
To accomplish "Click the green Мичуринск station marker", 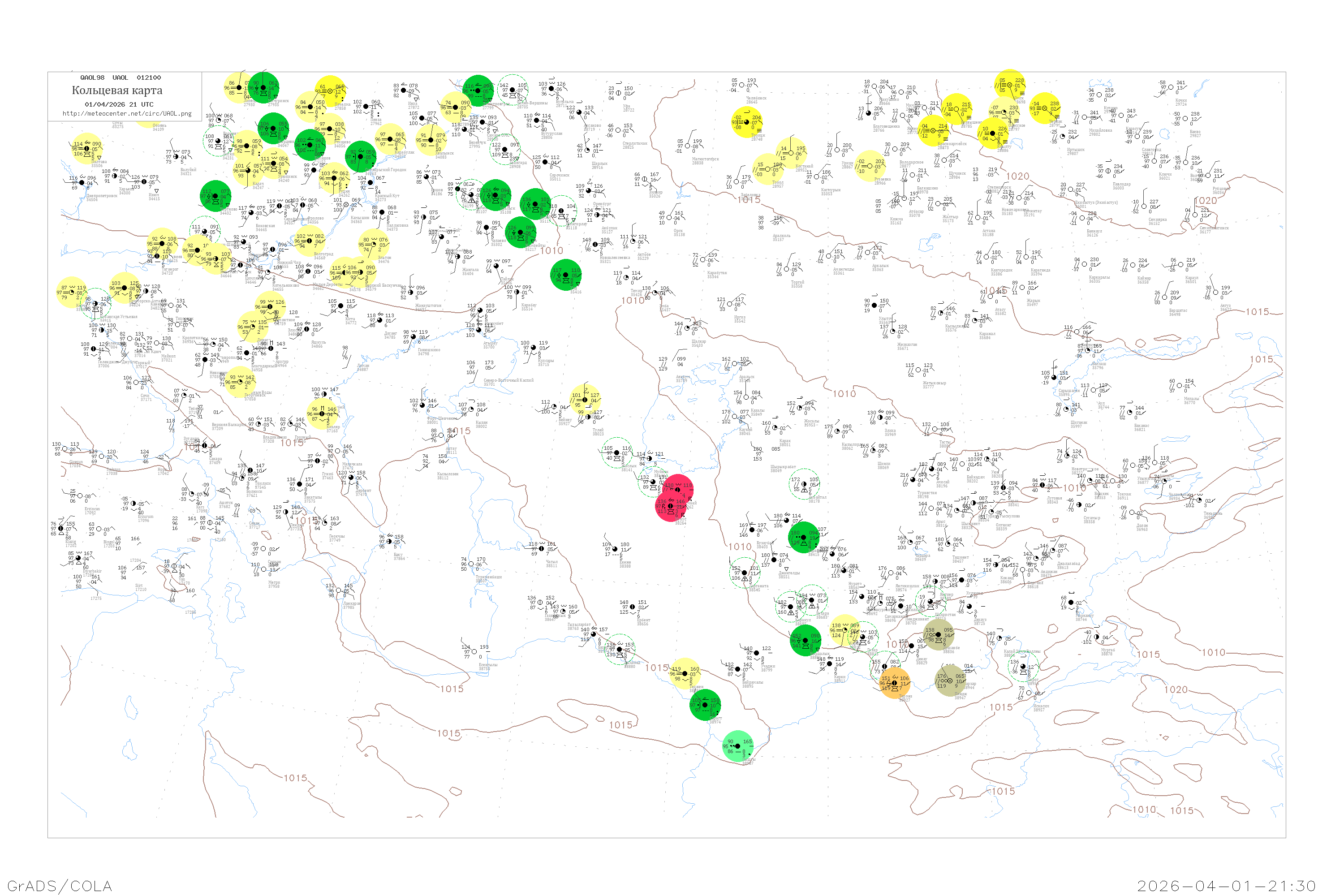I will click(x=263, y=87).
